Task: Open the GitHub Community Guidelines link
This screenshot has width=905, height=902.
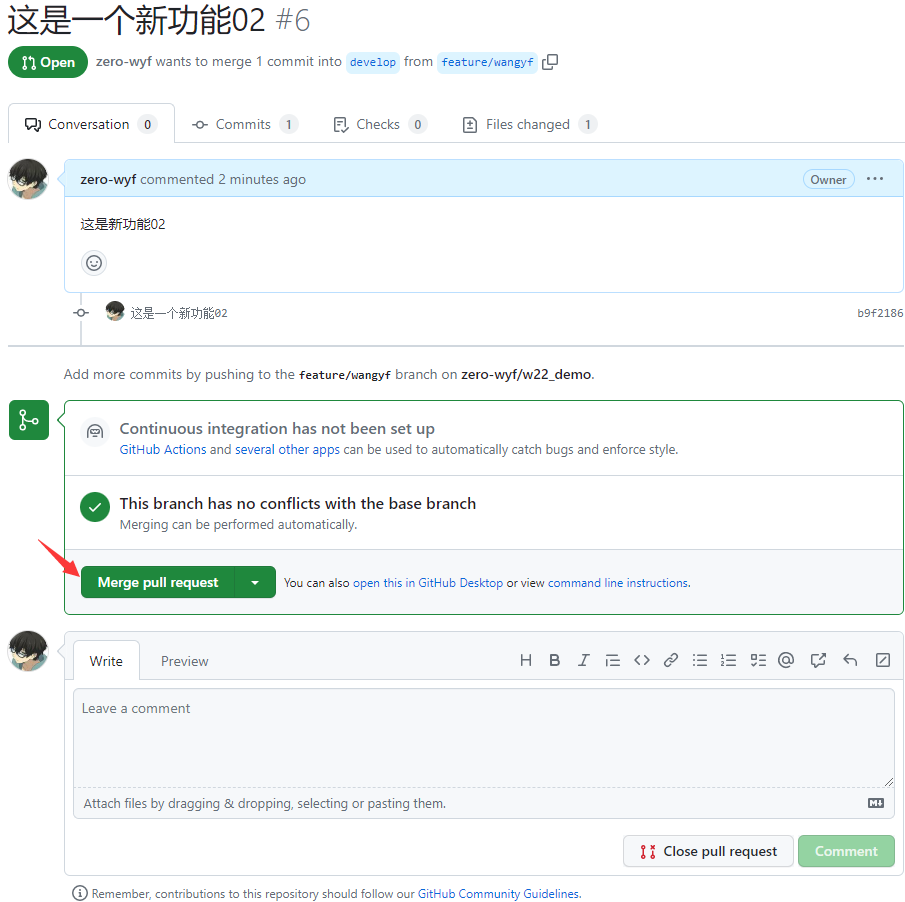Action: (x=498, y=893)
